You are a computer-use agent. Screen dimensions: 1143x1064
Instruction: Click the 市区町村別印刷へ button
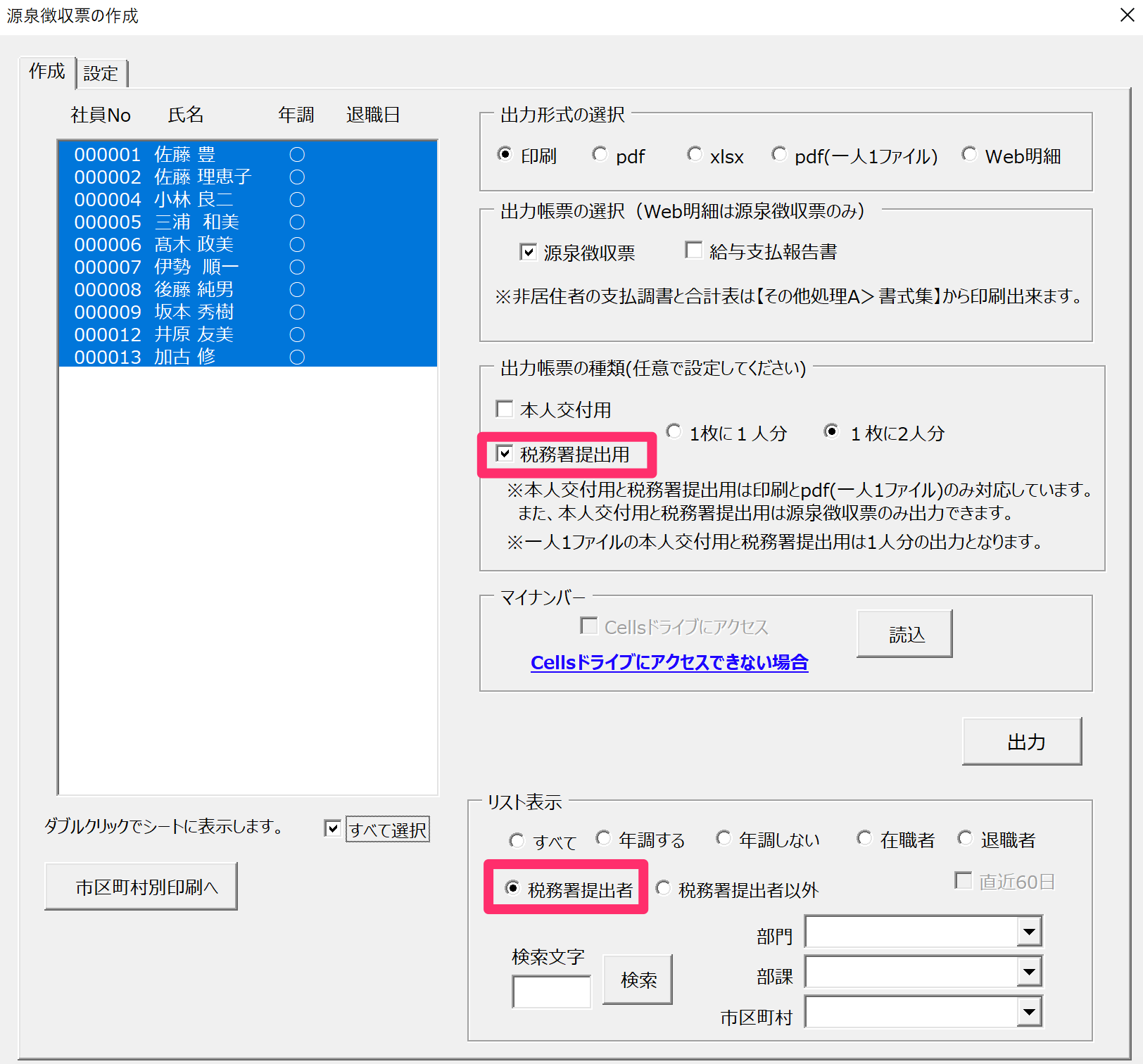click(141, 887)
